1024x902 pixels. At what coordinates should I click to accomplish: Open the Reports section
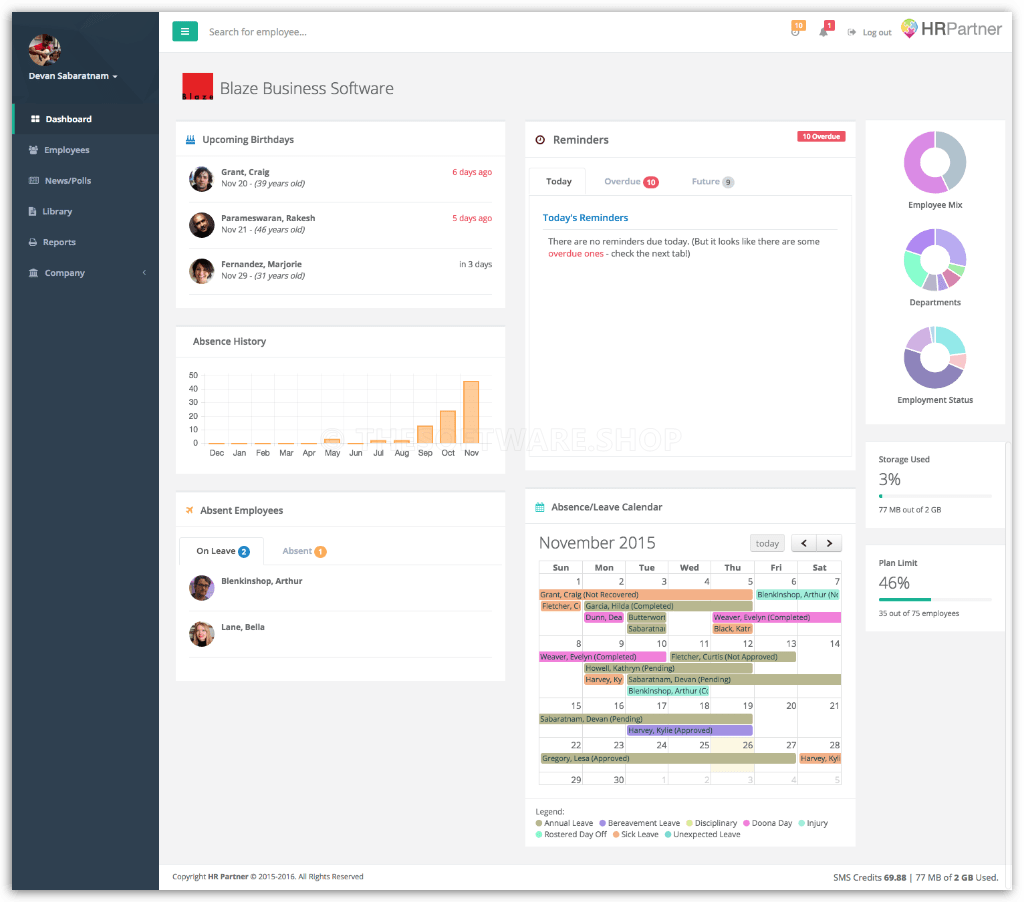tap(60, 241)
